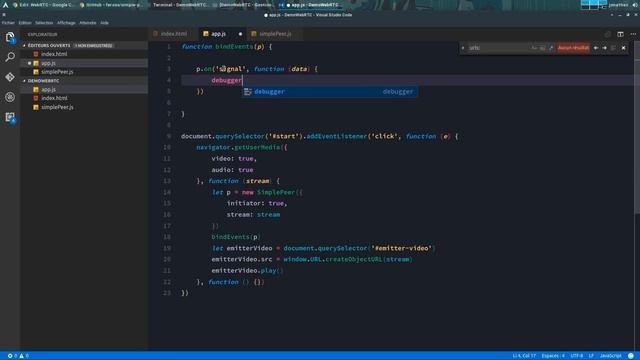Open the Fichier menu

[8, 23]
